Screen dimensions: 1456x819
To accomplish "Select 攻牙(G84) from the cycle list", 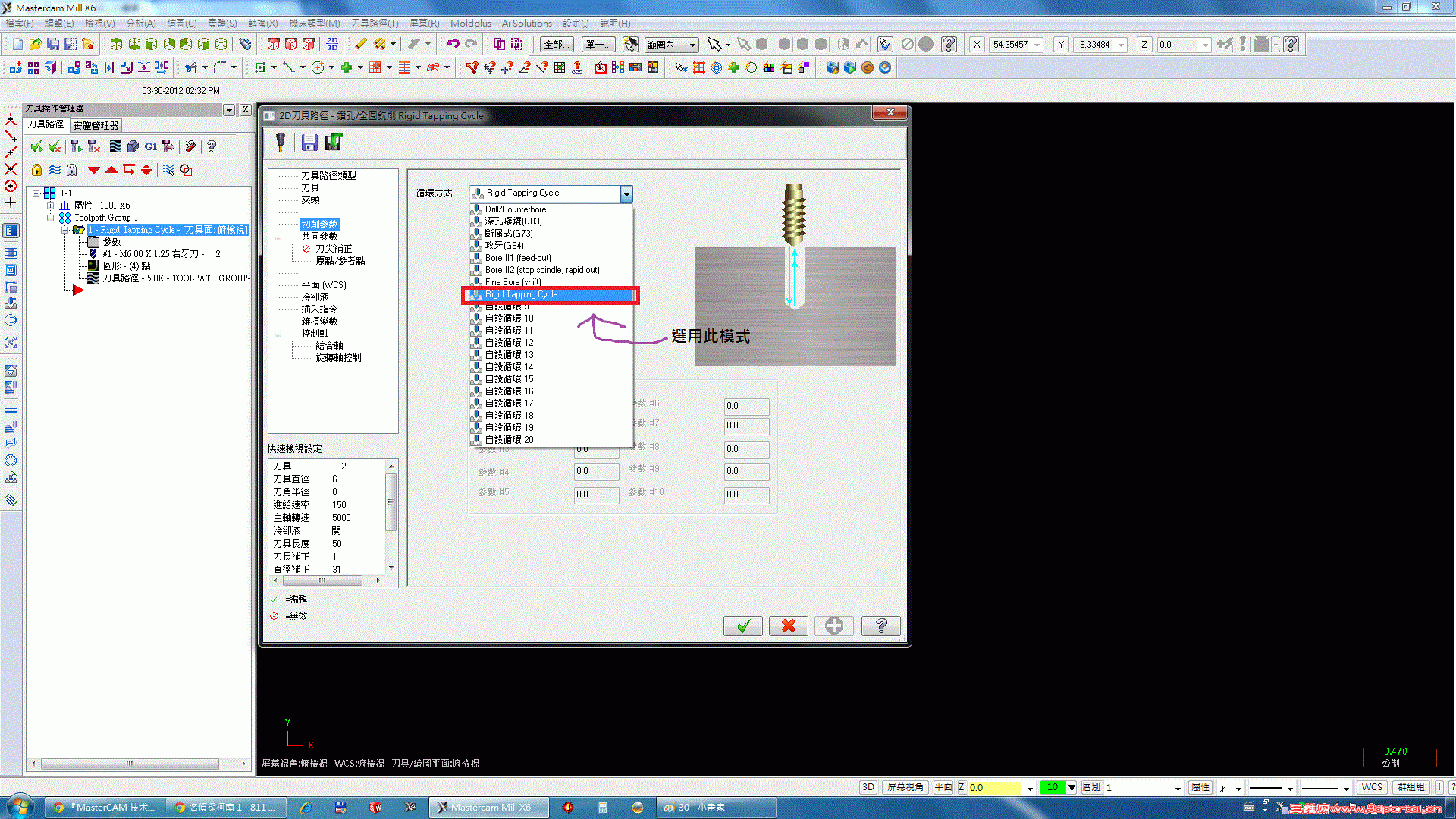I will click(x=504, y=246).
